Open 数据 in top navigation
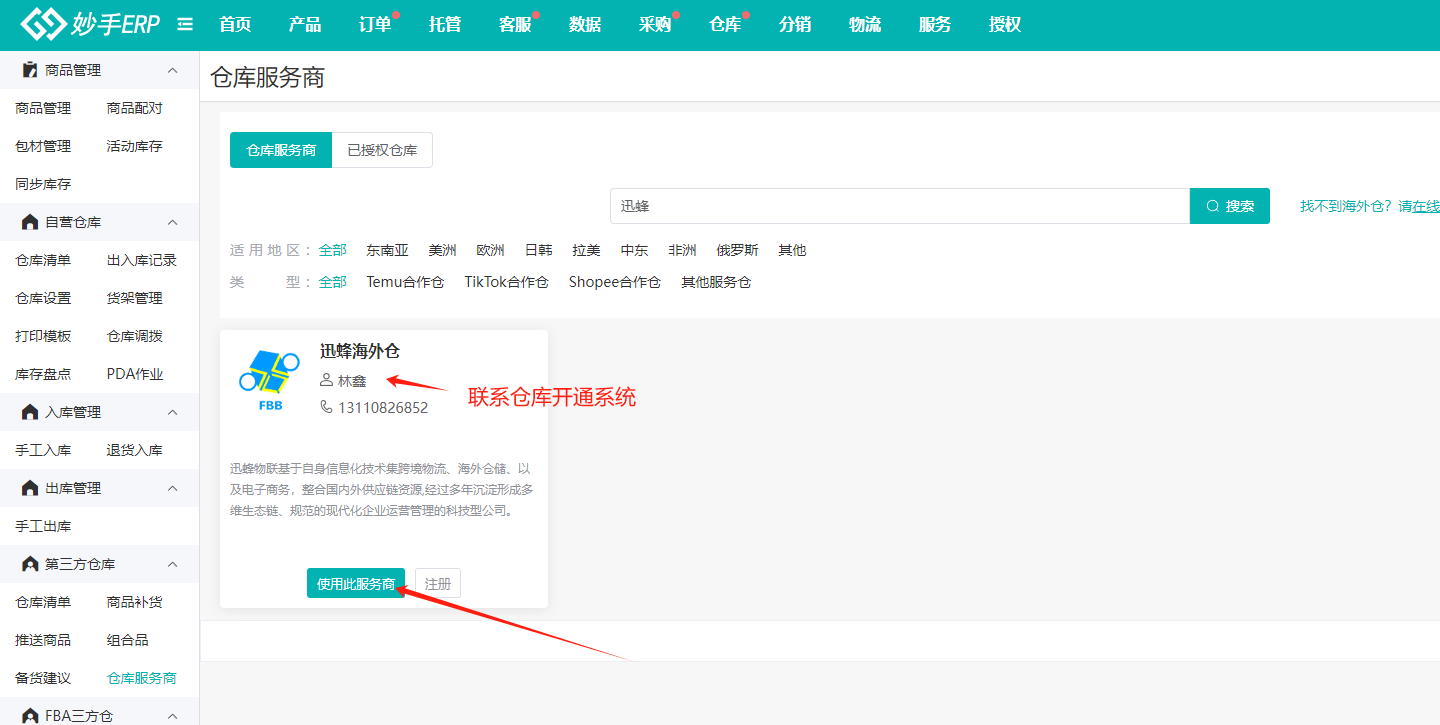The image size is (1440, 725). point(585,25)
